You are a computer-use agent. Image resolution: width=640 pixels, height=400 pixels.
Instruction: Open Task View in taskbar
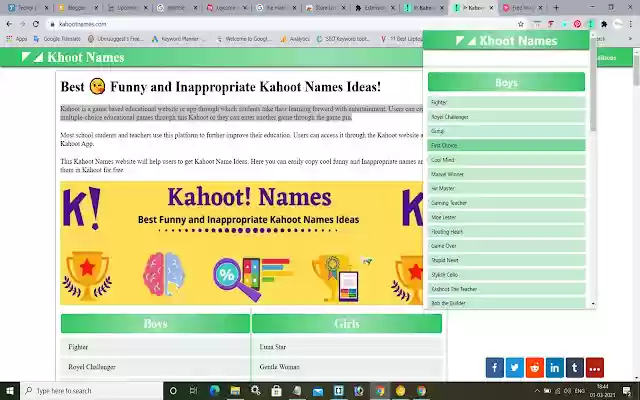[x=193, y=391]
